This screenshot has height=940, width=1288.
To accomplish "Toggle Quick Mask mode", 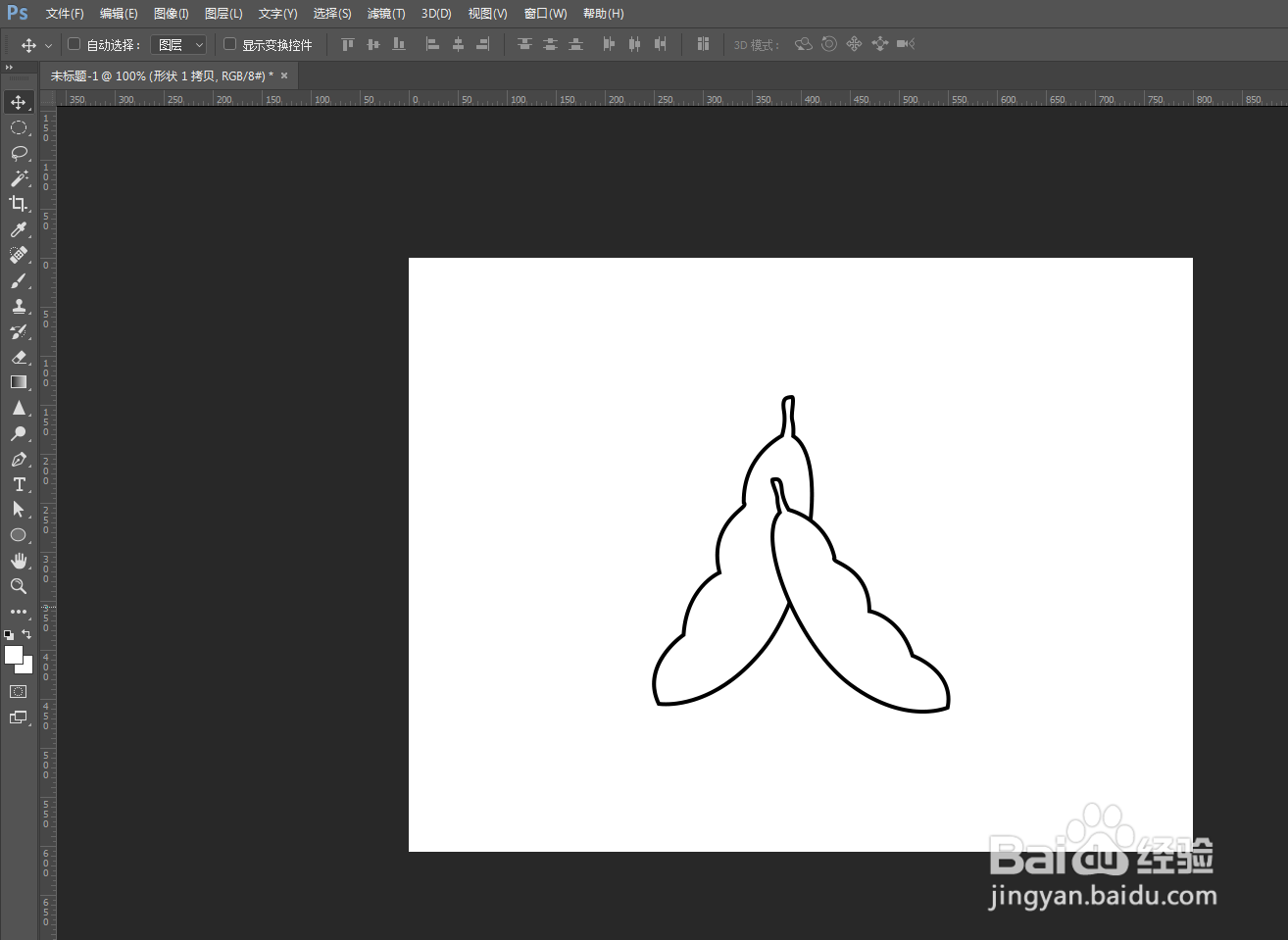I will [x=19, y=691].
